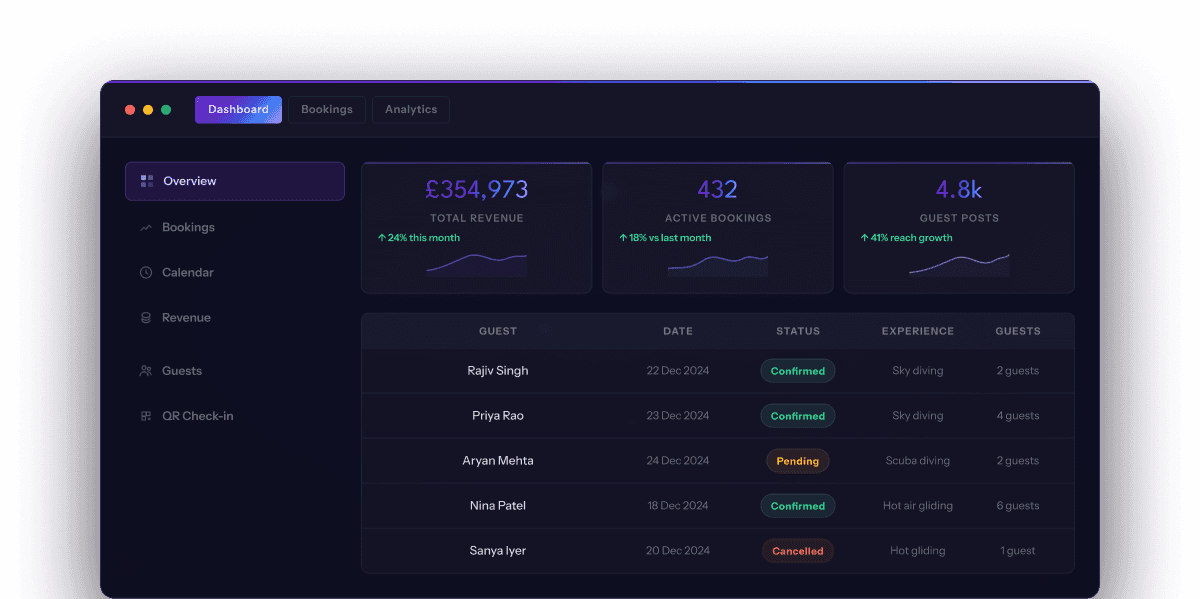The image size is (1200, 599).
Task: Click the Overview grid icon in sidebar
Action: (147, 181)
